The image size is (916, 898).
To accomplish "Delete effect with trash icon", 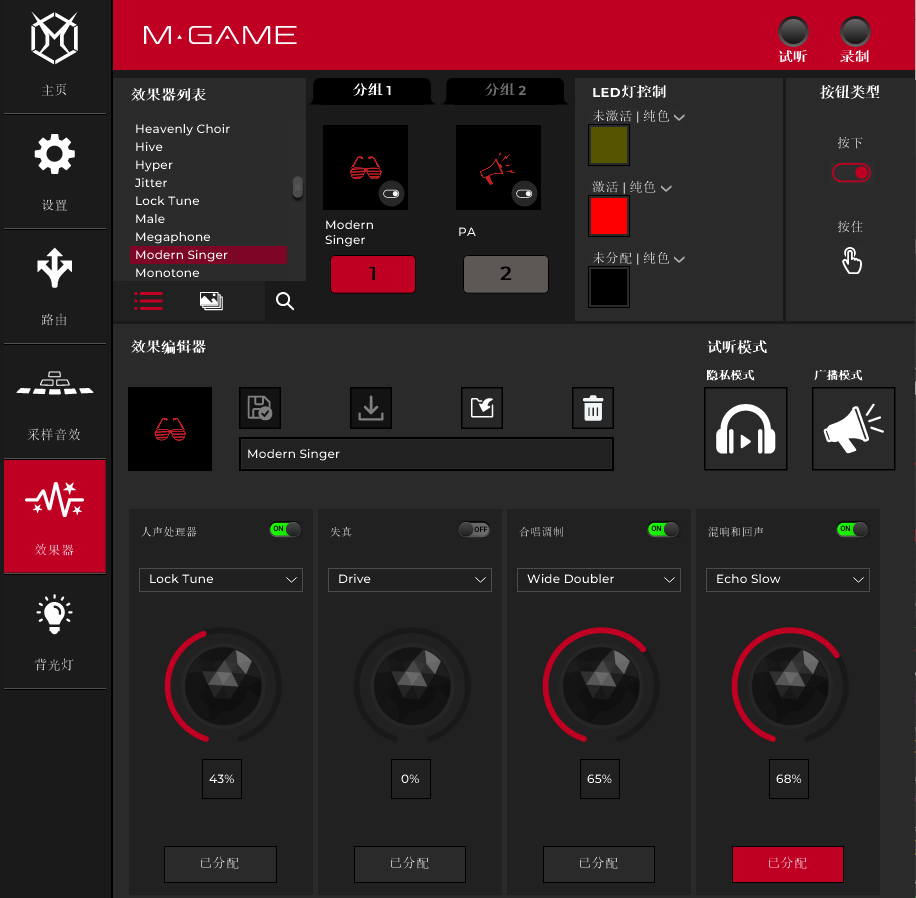I will click(x=593, y=407).
